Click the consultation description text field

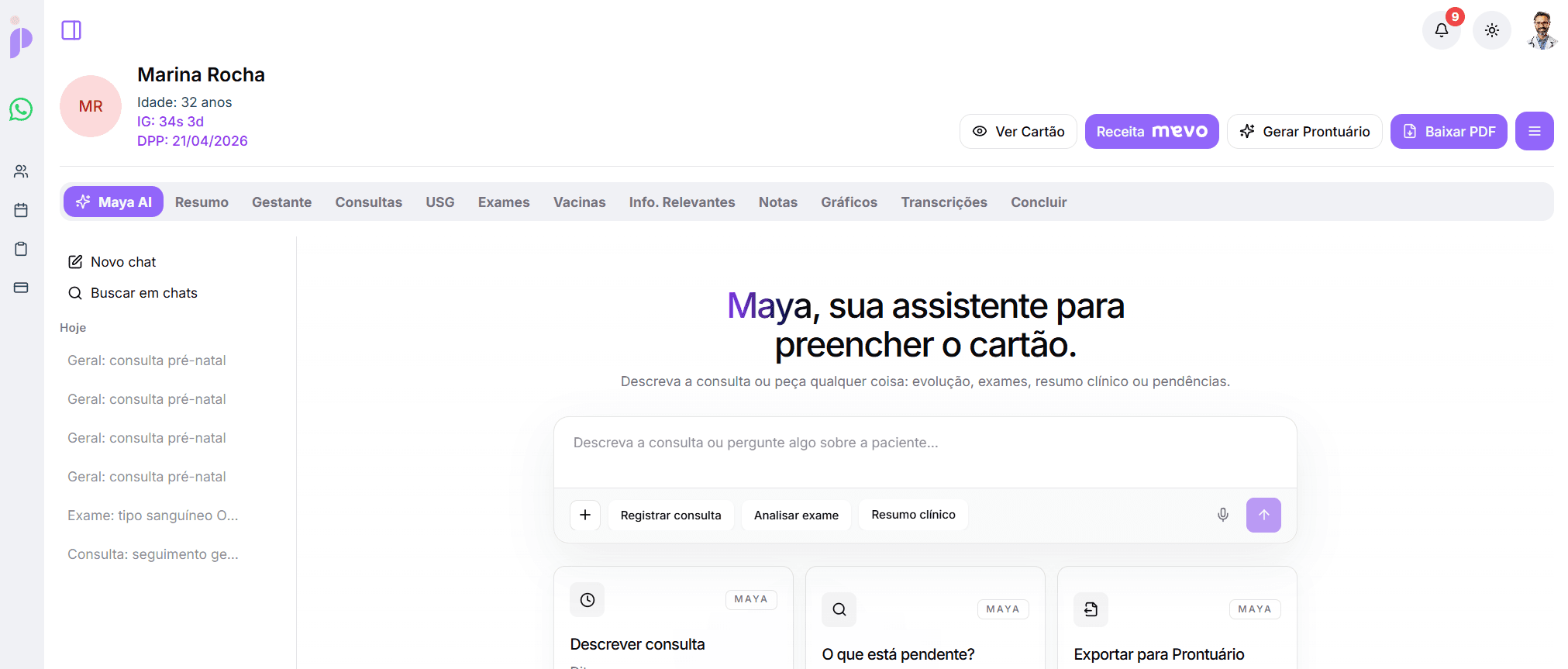click(925, 452)
